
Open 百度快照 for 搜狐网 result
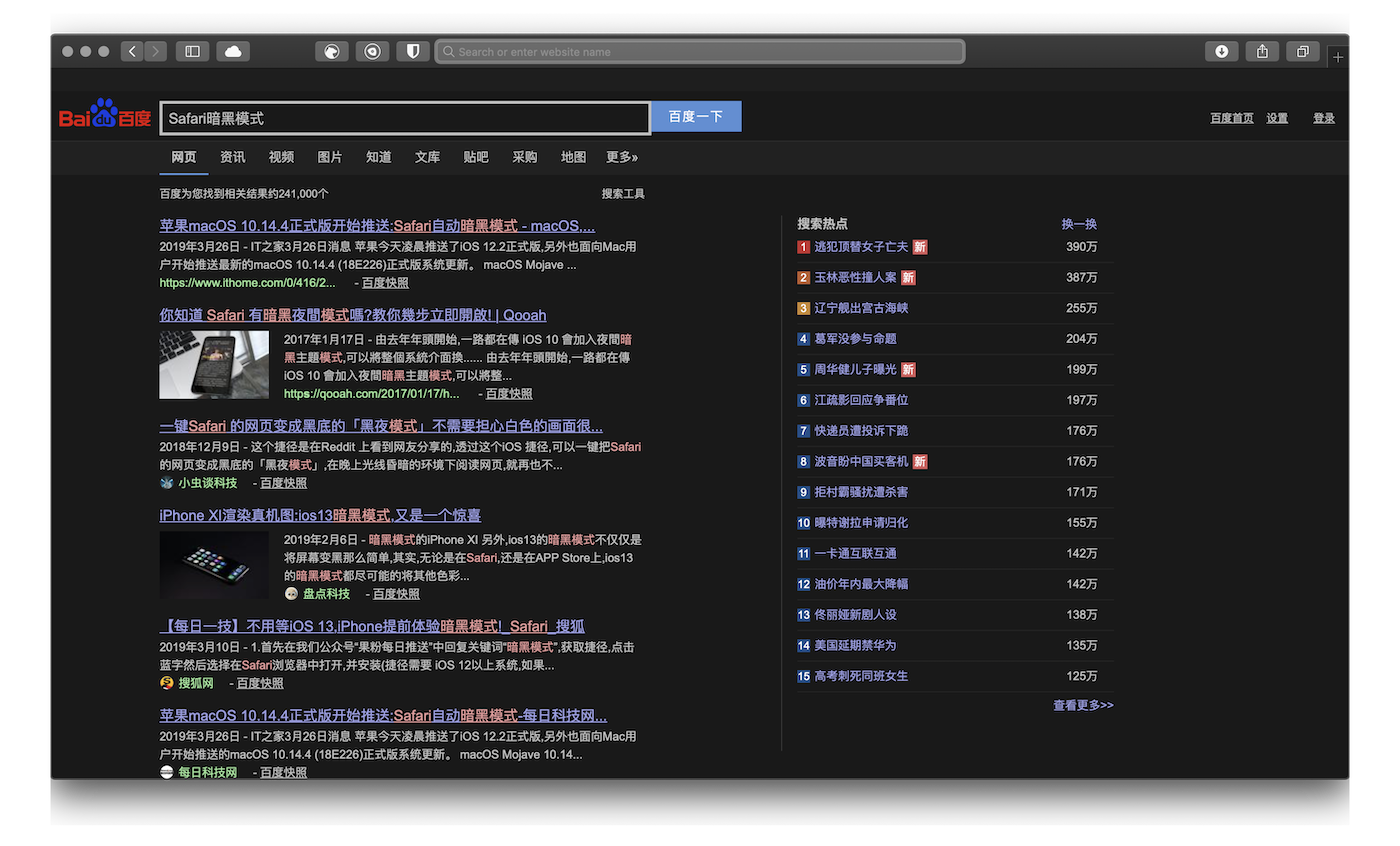pos(260,683)
